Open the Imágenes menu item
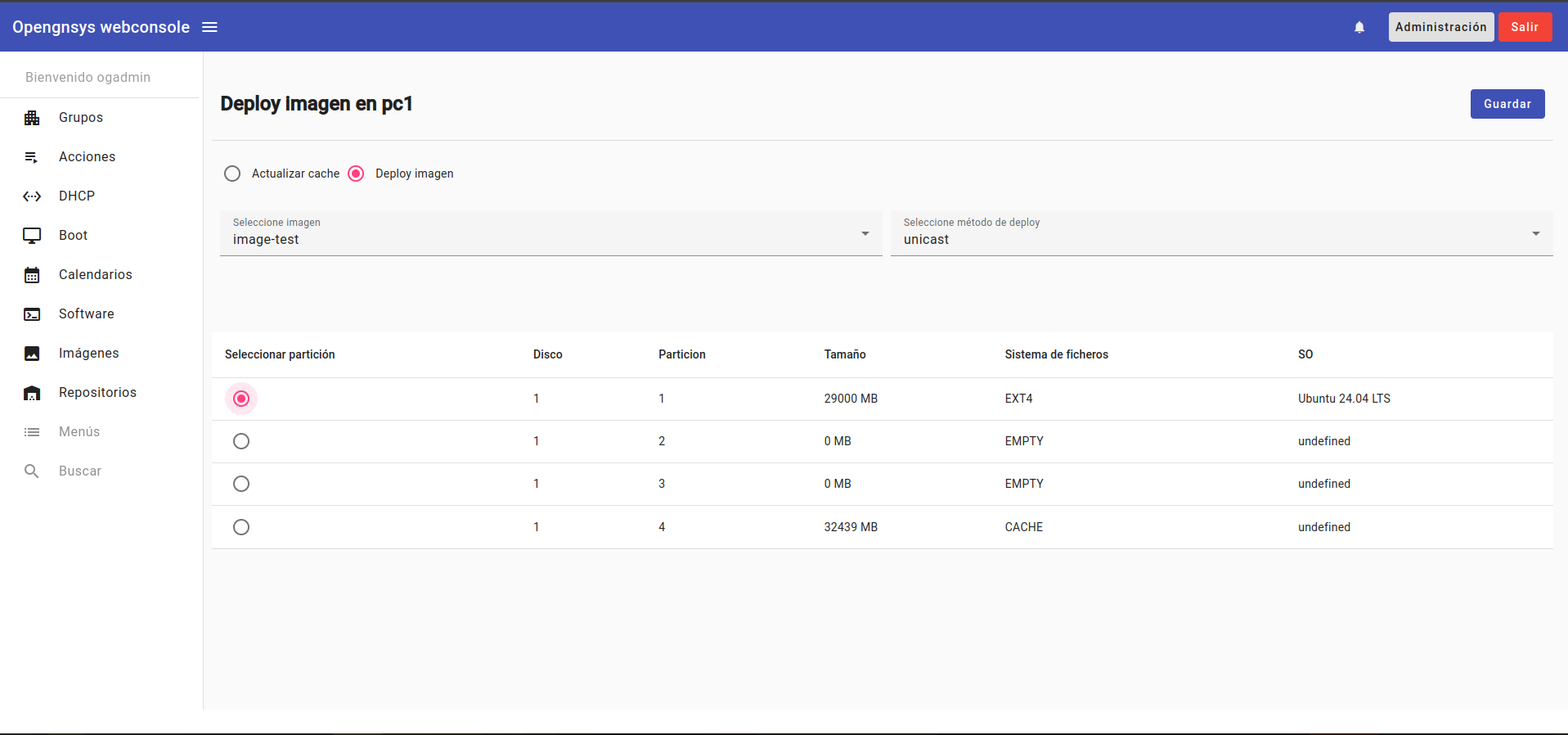Screen dimensions: 1568x735 88,354
